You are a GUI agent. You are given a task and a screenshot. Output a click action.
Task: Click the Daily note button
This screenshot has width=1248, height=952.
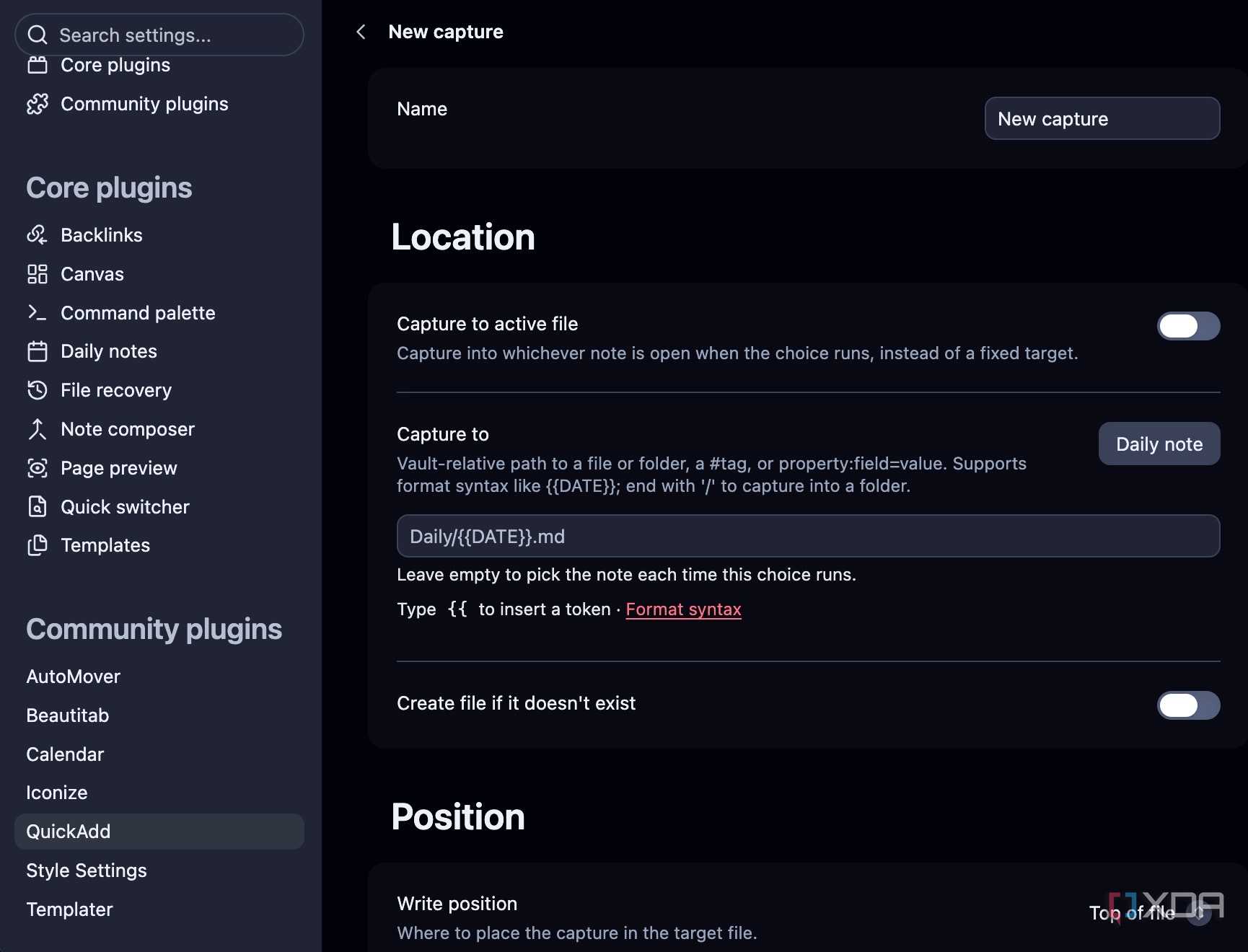pos(1159,444)
